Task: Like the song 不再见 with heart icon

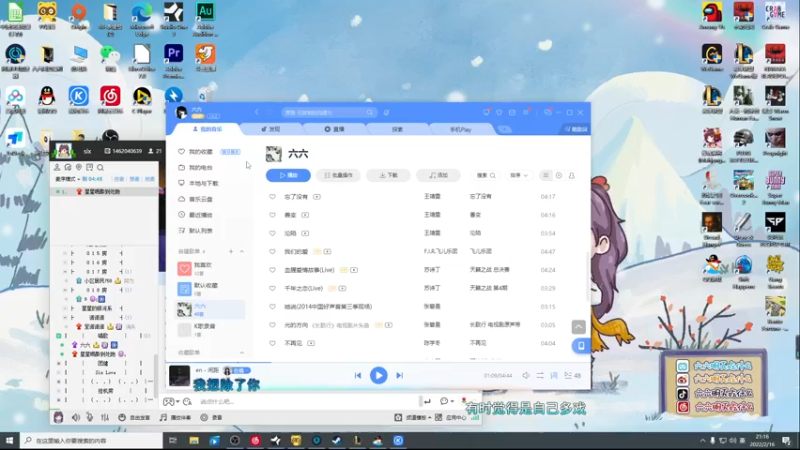Action: (x=272, y=343)
